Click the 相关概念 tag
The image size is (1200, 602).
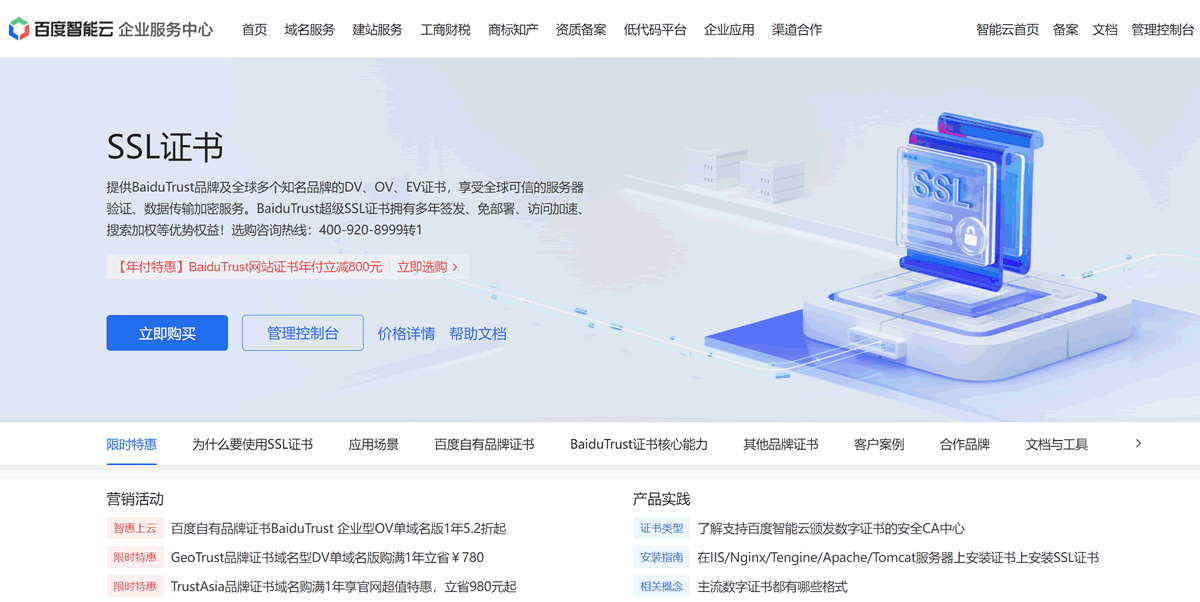pos(661,586)
